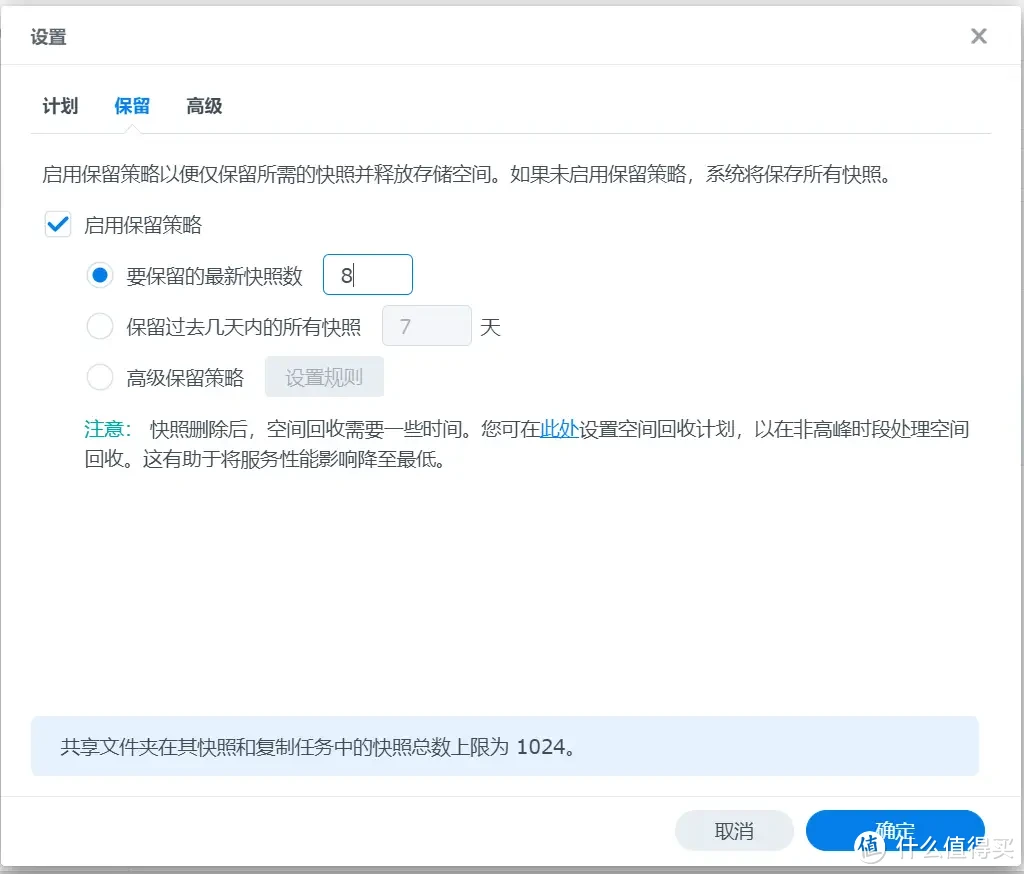1024x874 pixels.
Task: Uncheck 启用保留策略 checkbox
Action: coord(57,224)
